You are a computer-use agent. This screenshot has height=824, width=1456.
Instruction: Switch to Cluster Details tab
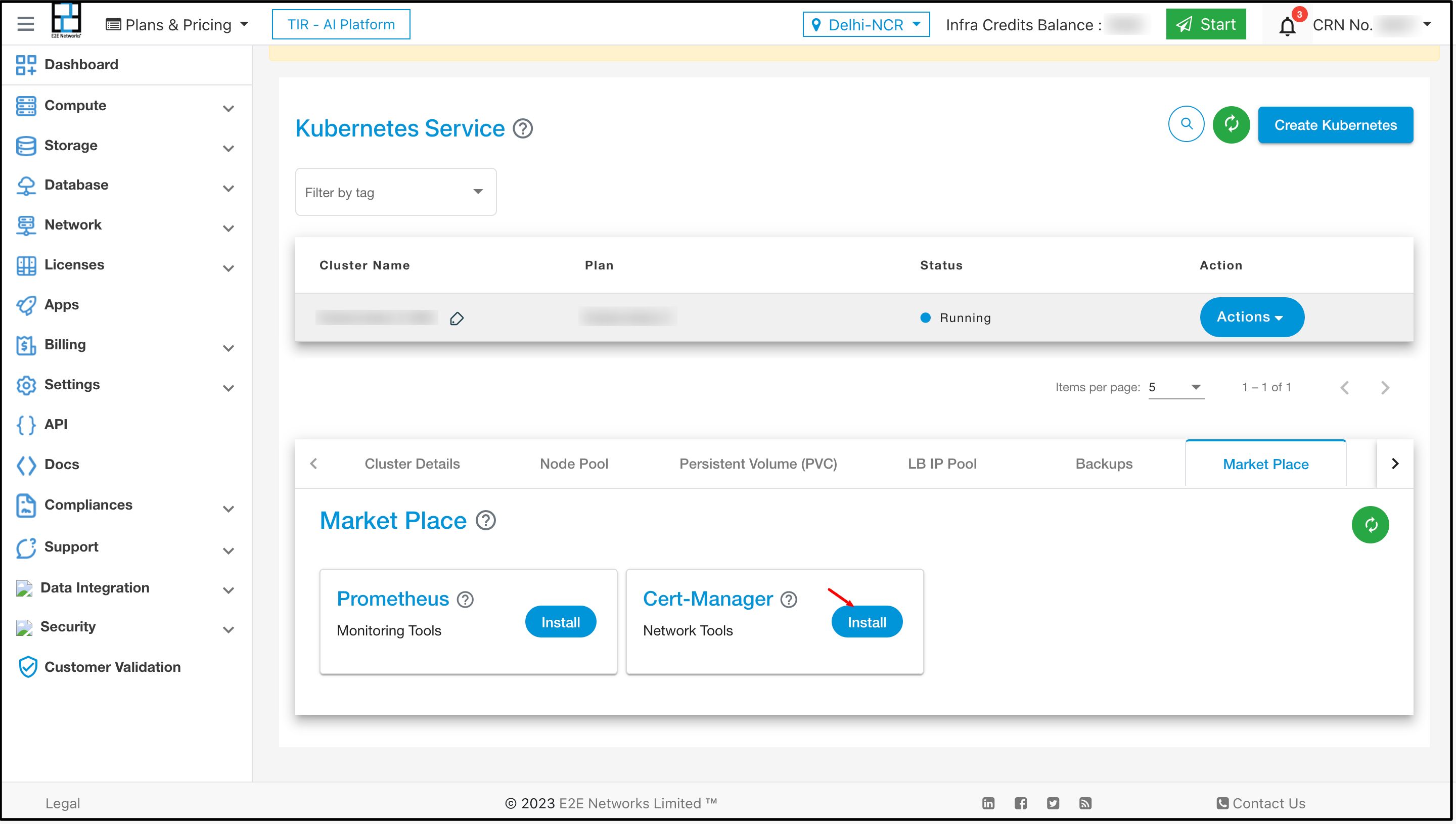coord(412,464)
